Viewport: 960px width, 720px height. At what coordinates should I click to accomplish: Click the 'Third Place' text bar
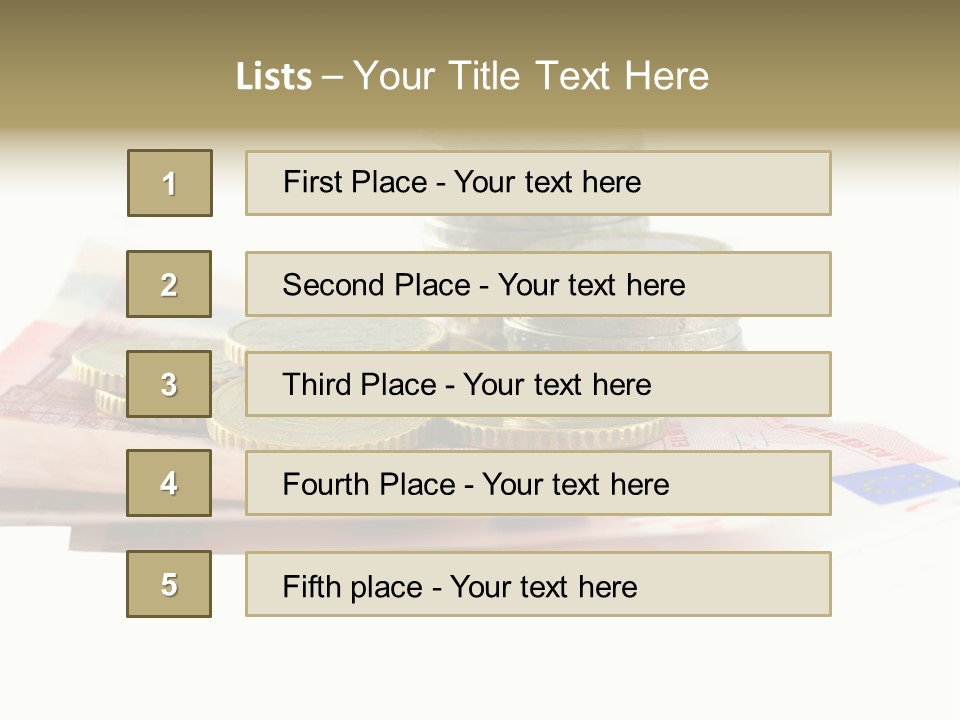tap(538, 384)
